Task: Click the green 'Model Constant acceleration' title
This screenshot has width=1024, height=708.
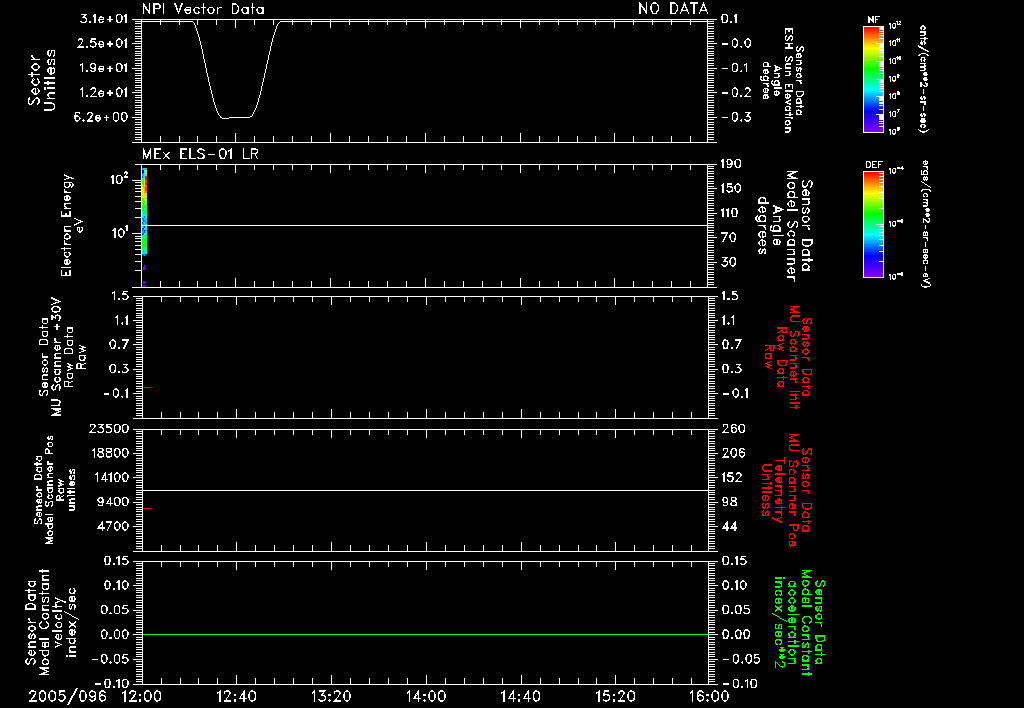Action: (x=799, y=622)
